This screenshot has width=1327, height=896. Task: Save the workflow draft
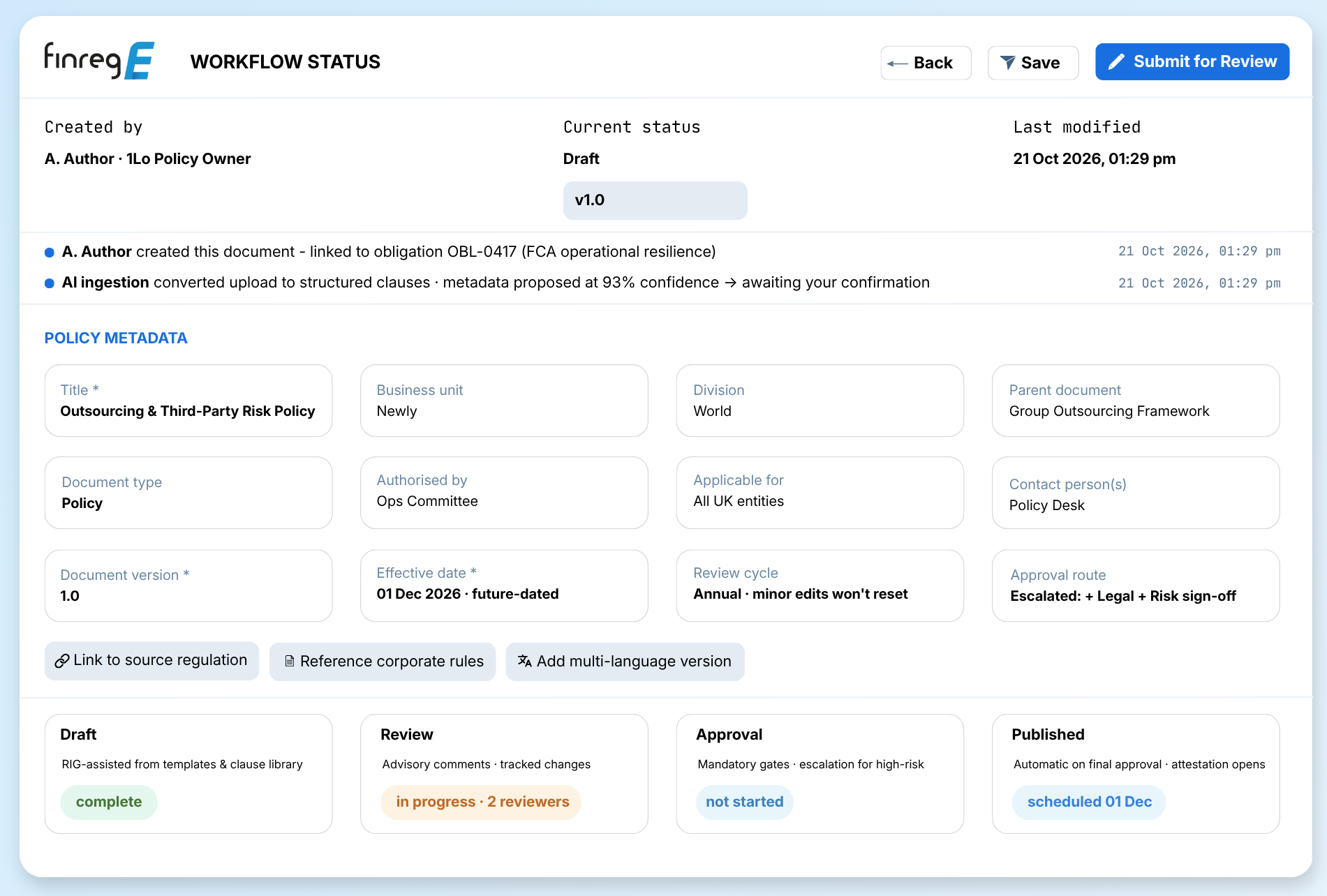tap(1033, 63)
